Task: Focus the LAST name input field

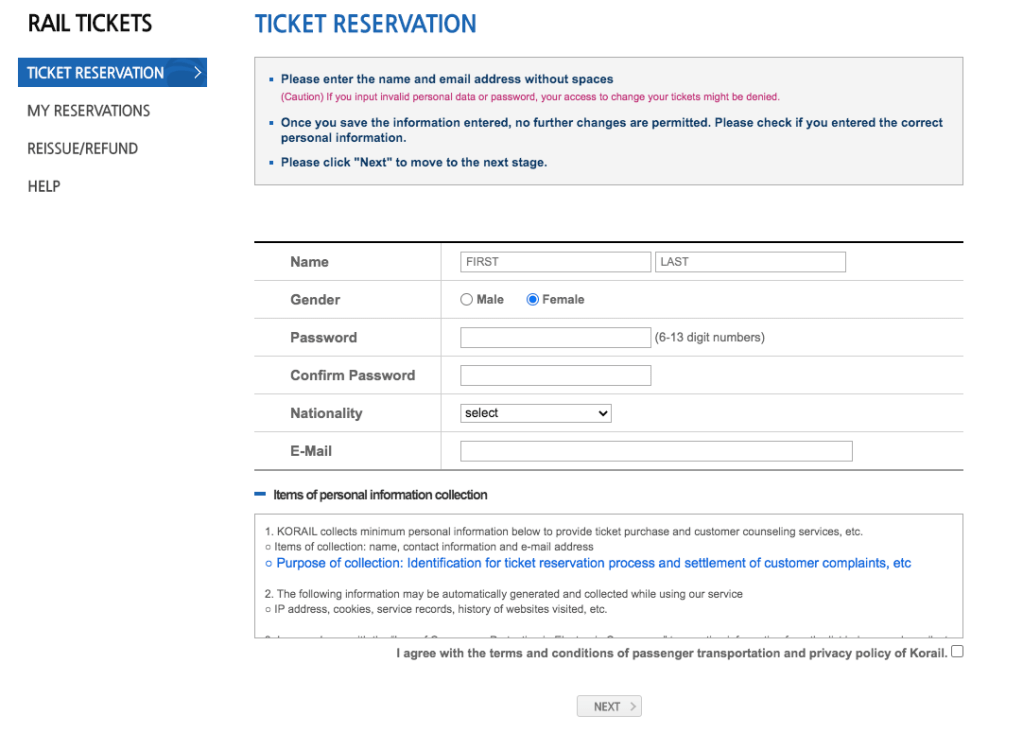Action: pyautogui.click(x=750, y=262)
